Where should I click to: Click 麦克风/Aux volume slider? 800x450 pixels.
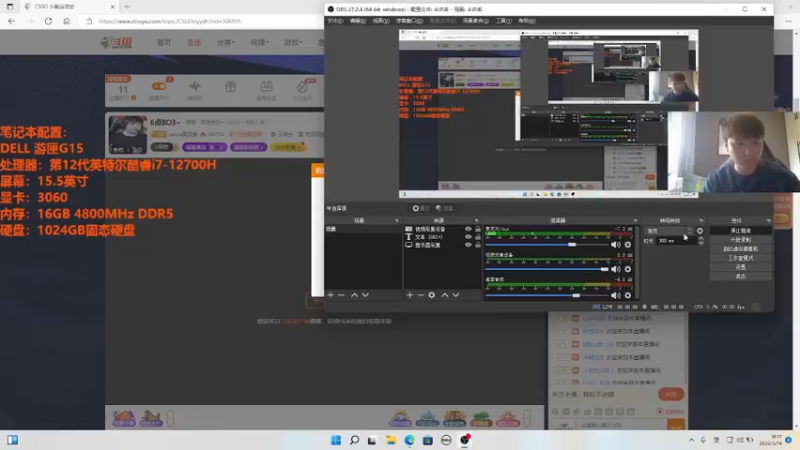coord(547,245)
